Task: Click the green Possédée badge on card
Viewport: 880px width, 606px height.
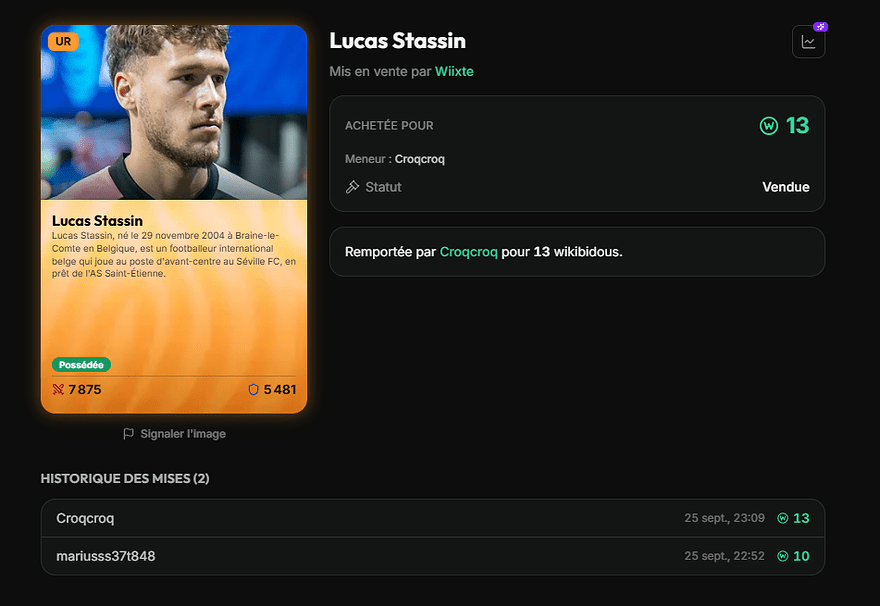Action: [x=81, y=365]
